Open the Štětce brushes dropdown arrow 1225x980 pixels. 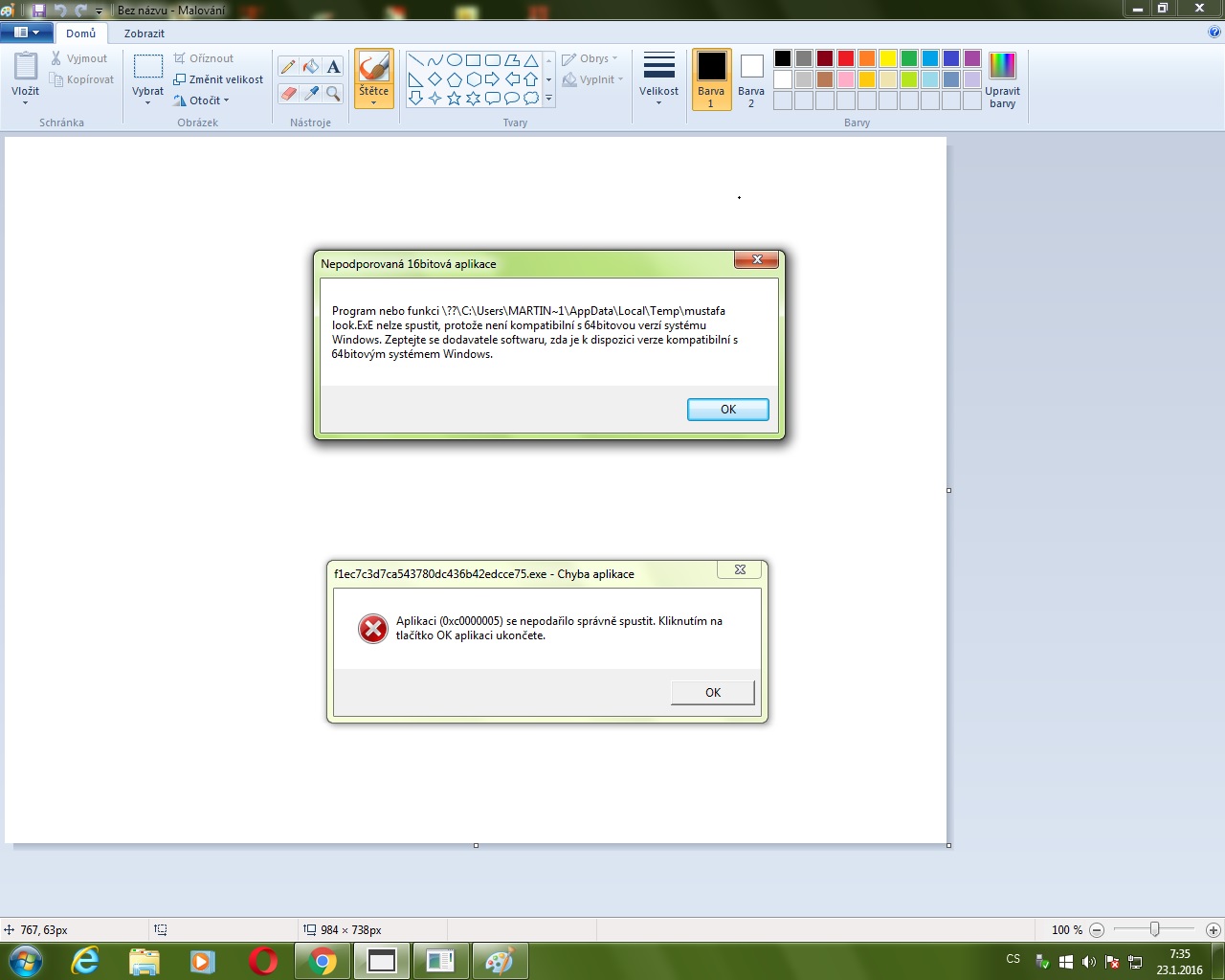[x=373, y=102]
